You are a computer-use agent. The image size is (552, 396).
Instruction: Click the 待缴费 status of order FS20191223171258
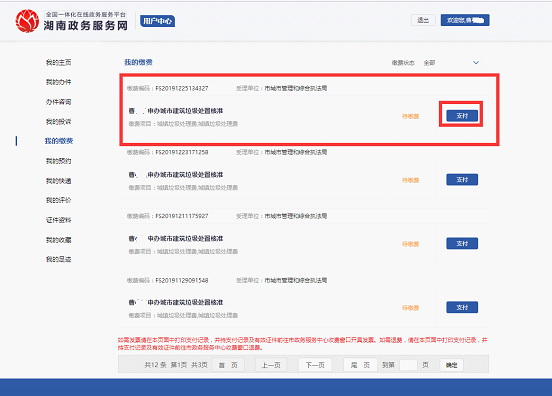click(x=410, y=180)
